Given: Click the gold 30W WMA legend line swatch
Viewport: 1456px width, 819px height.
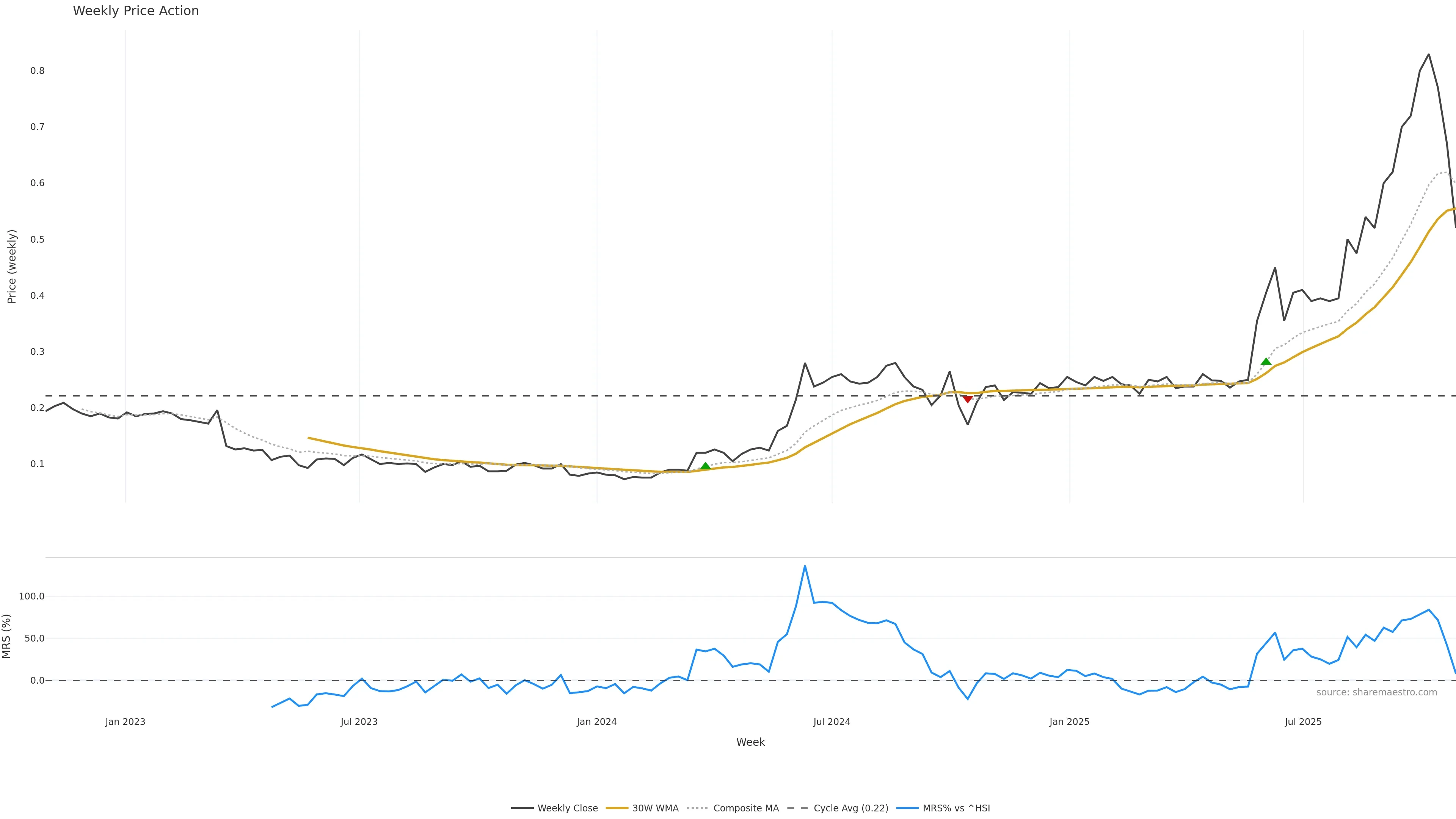Looking at the screenshot, I should [617, 808].
